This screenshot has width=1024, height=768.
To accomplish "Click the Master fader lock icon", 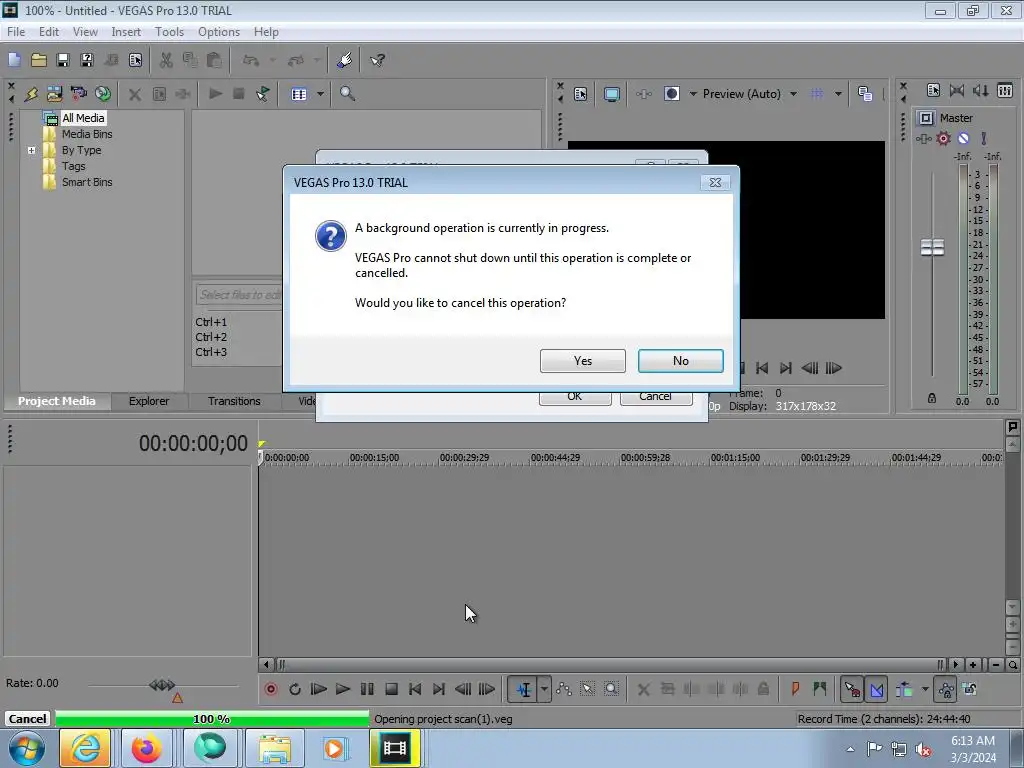I will tap(932, 398).
